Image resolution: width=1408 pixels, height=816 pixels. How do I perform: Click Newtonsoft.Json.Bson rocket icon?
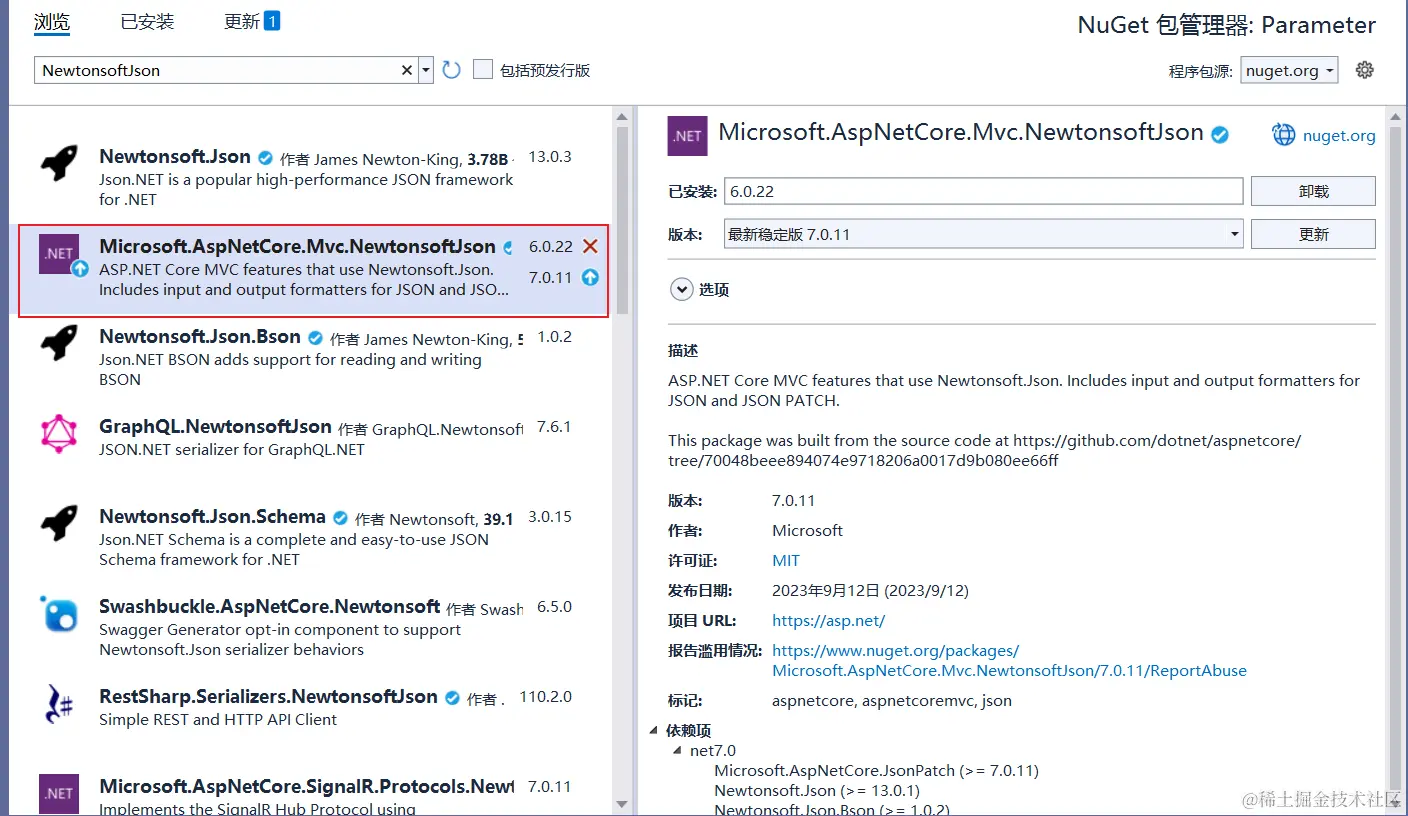pos(59,344)
